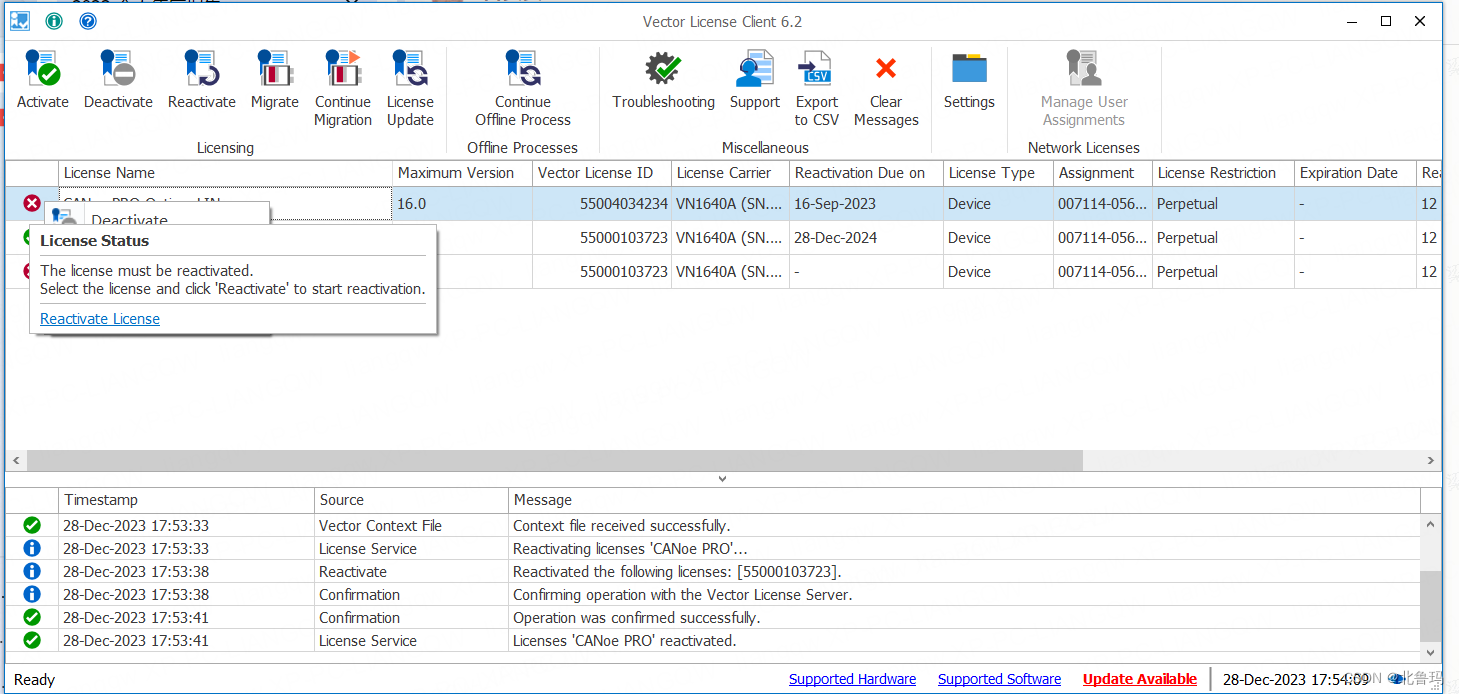Click the Activate license icon
The image size is (1459, 694).
pyautogui.click(x=42, y=78)
